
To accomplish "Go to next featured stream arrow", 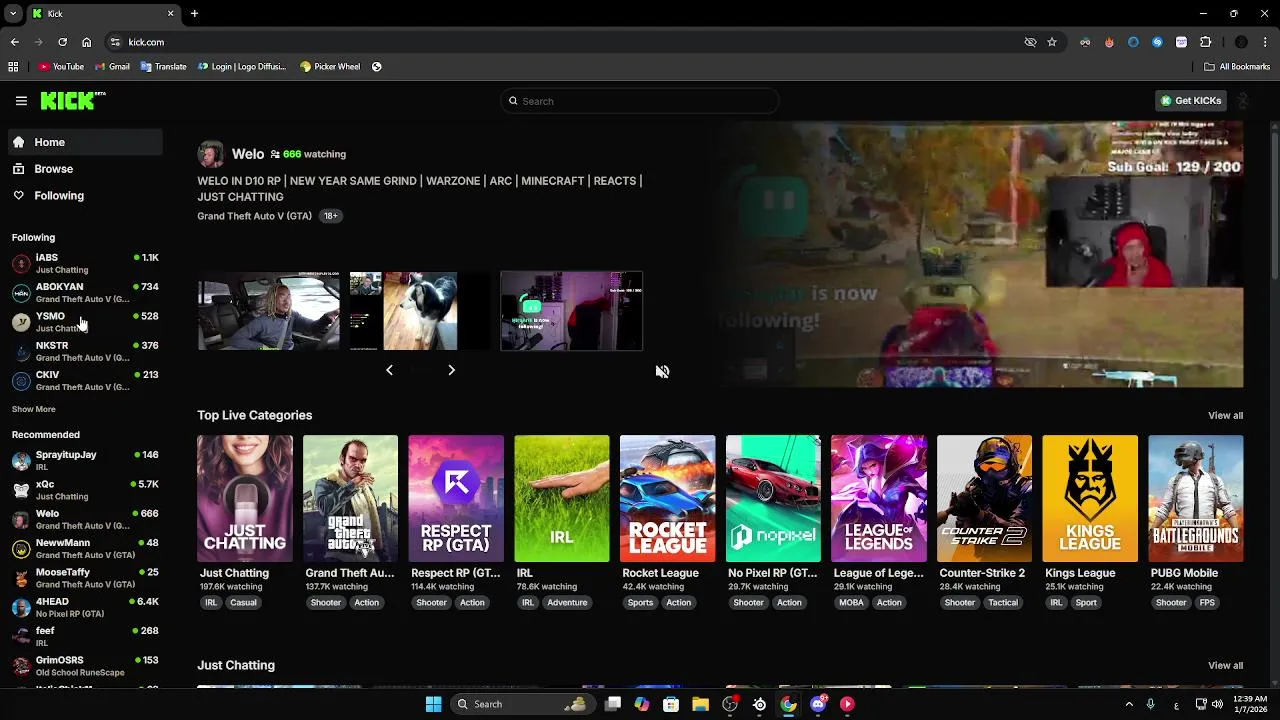I will pos(451,370).
